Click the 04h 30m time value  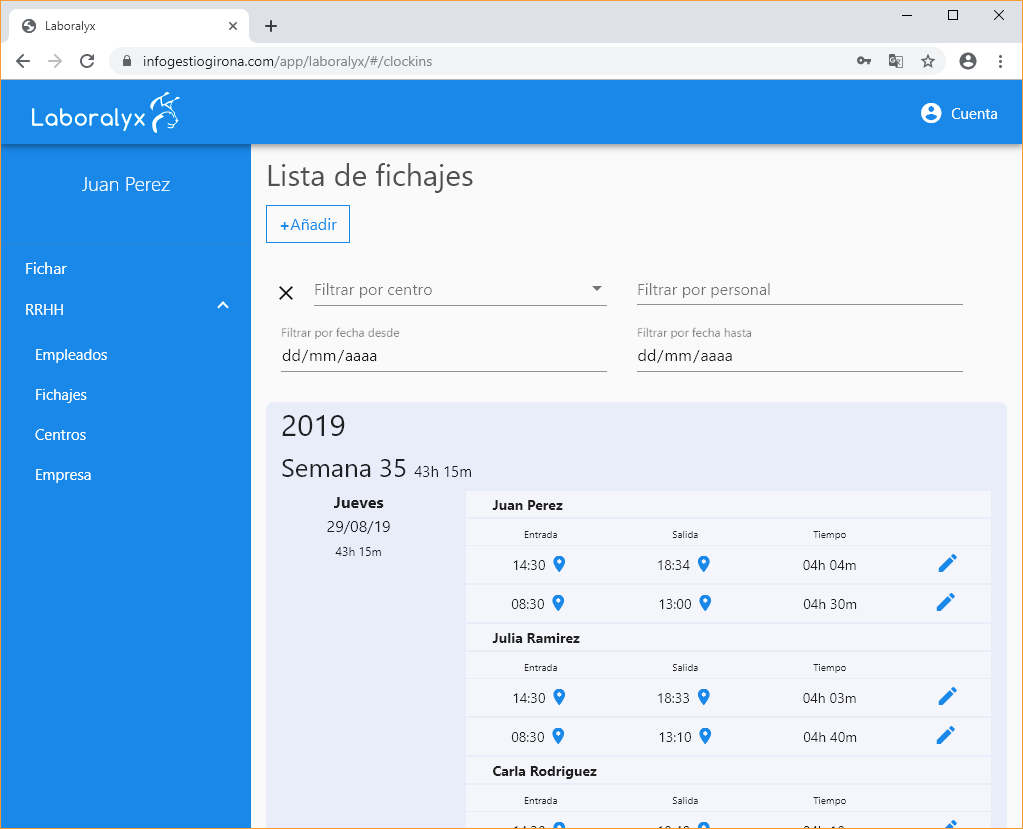pos(830,604)
